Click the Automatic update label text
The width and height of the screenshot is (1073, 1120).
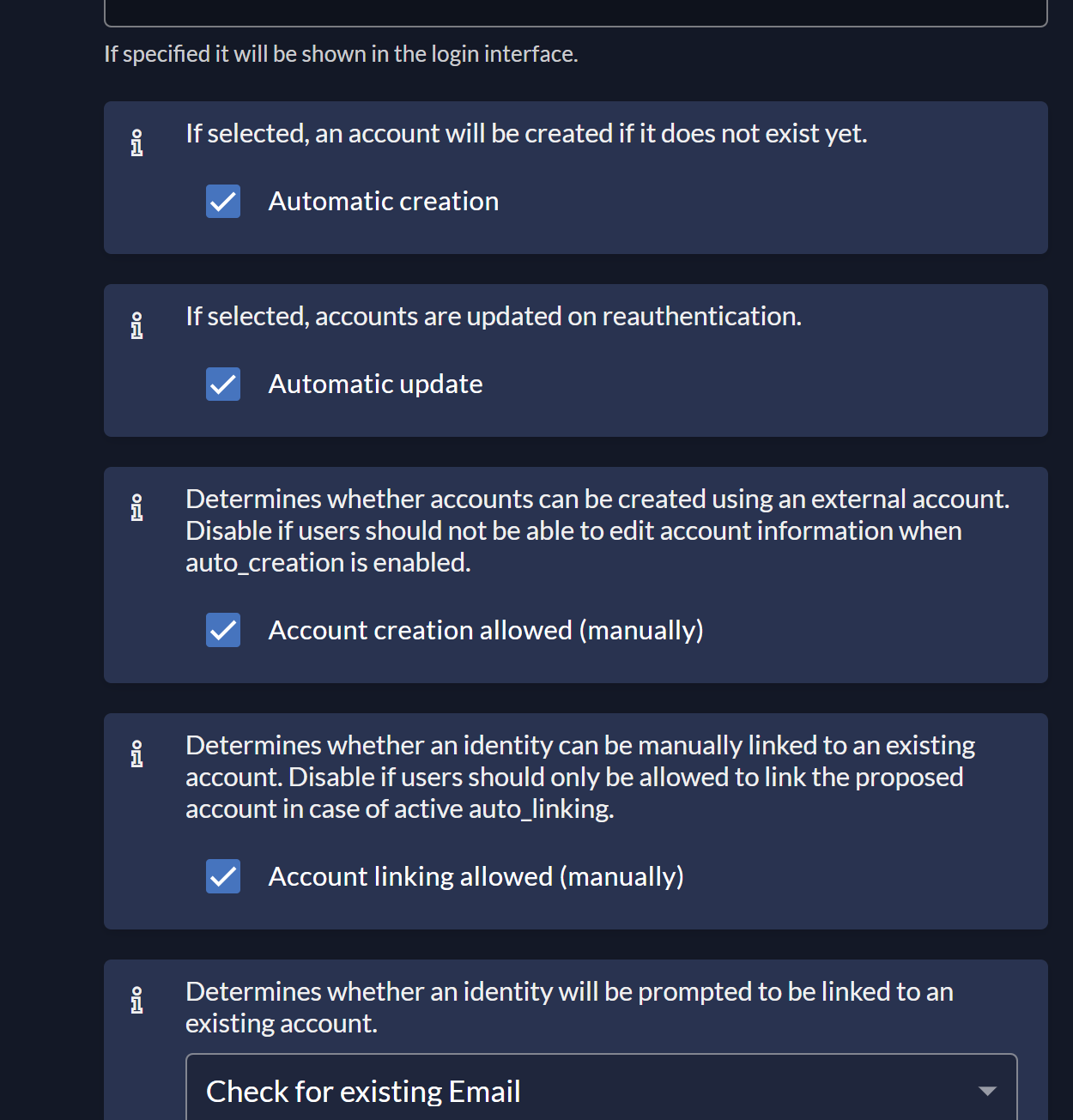point(375,384)
